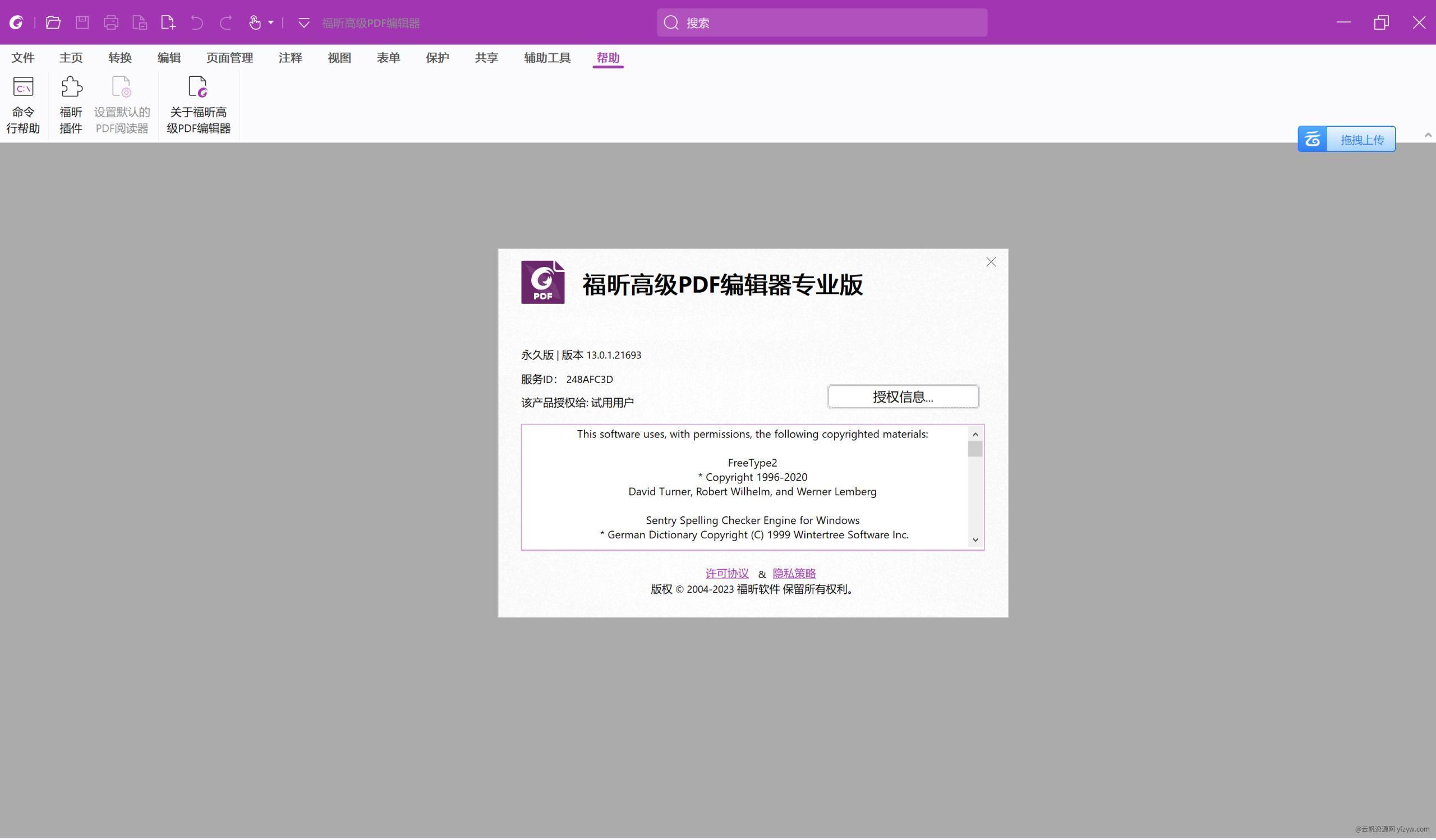Switch to the 主页 tab
Image resolution: width=1436 pixels, height=840 pixels.
click(x=71, y=58)
